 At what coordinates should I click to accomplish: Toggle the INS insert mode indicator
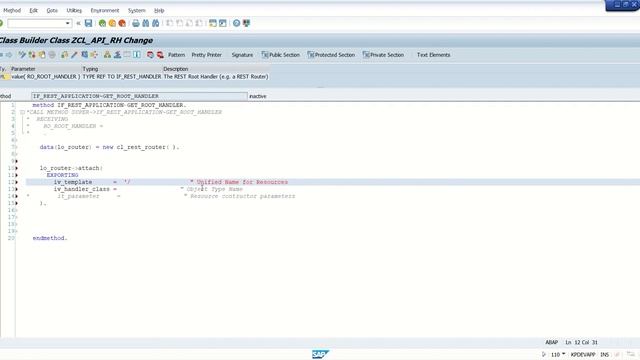(x=604, y=354)
